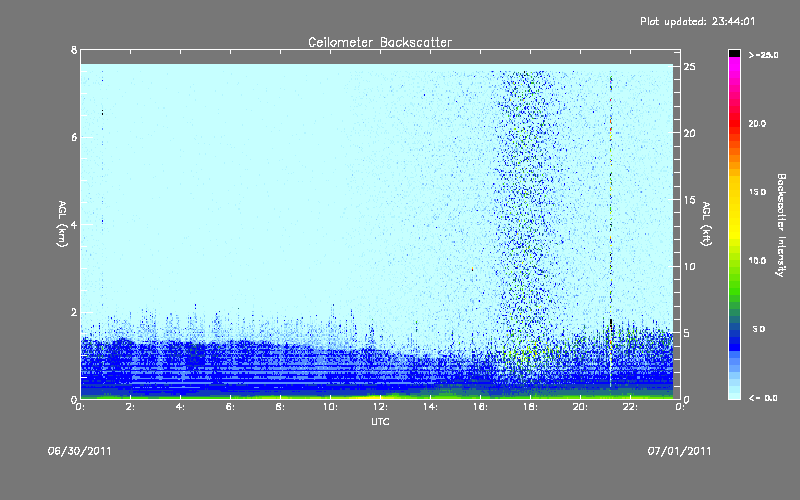This screenshot has height=500, width=800.
Task: Select the "AGL (kft)" right axis label
Action: (706, 224)
